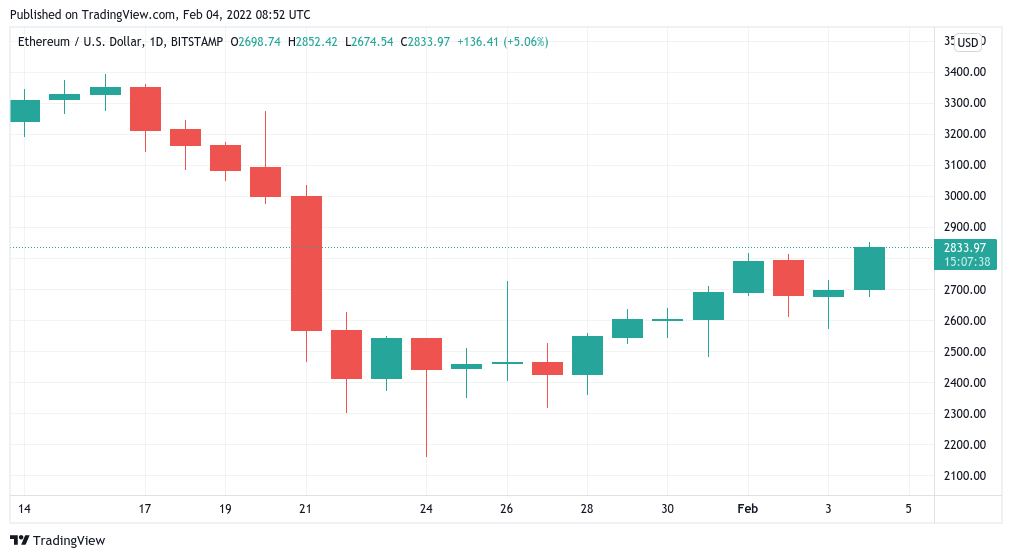1012x558 pixels.
Task: Click the open price value O2698.74
Action: [256, 42]
